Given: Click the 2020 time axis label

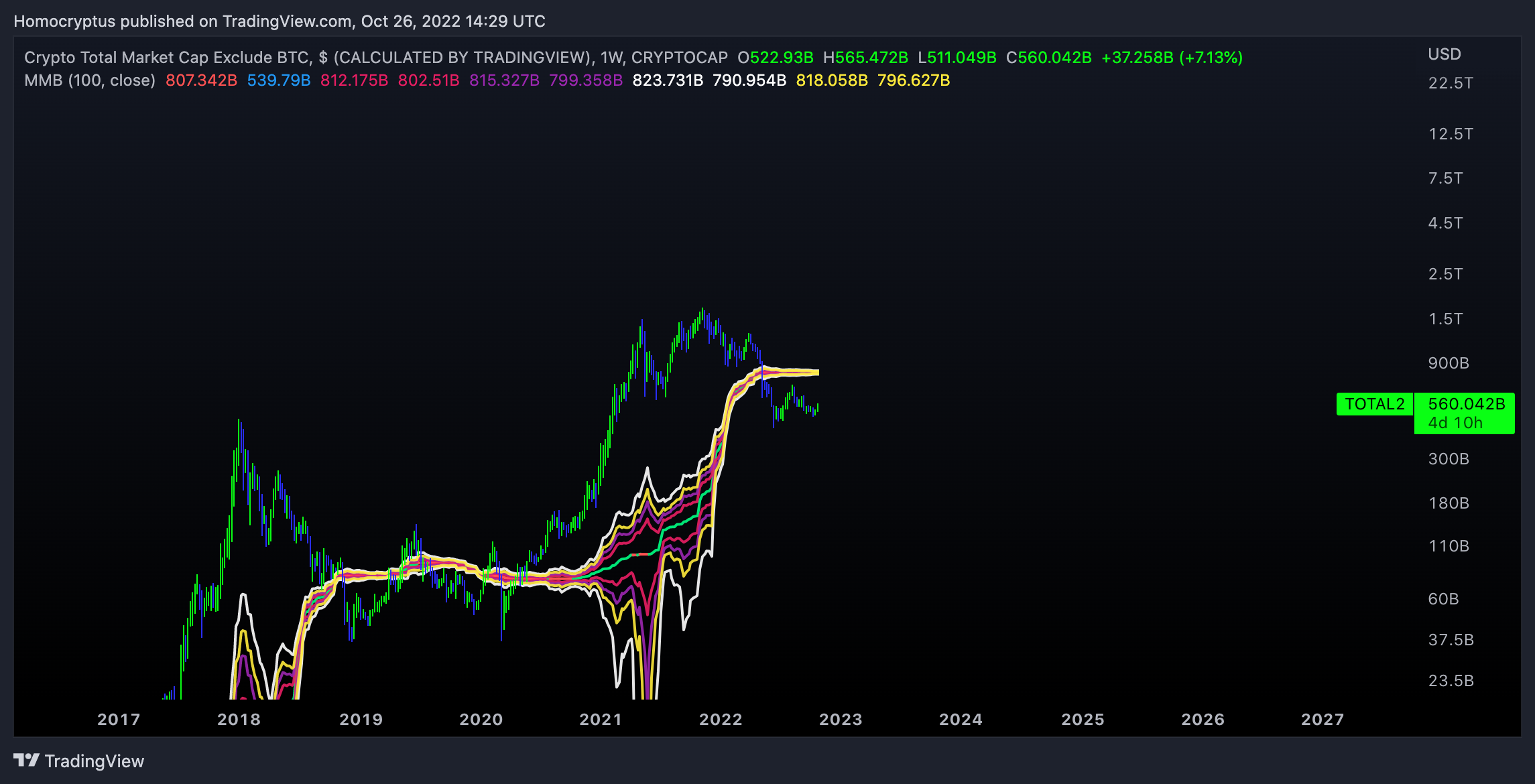Looking at the screenshot, I should (x=481, y=720).
